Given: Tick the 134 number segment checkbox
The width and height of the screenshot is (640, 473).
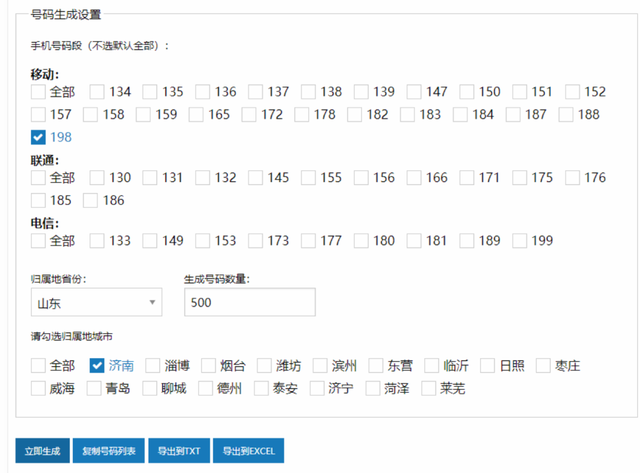Looking at the screenshot, I should coord(97,92).
